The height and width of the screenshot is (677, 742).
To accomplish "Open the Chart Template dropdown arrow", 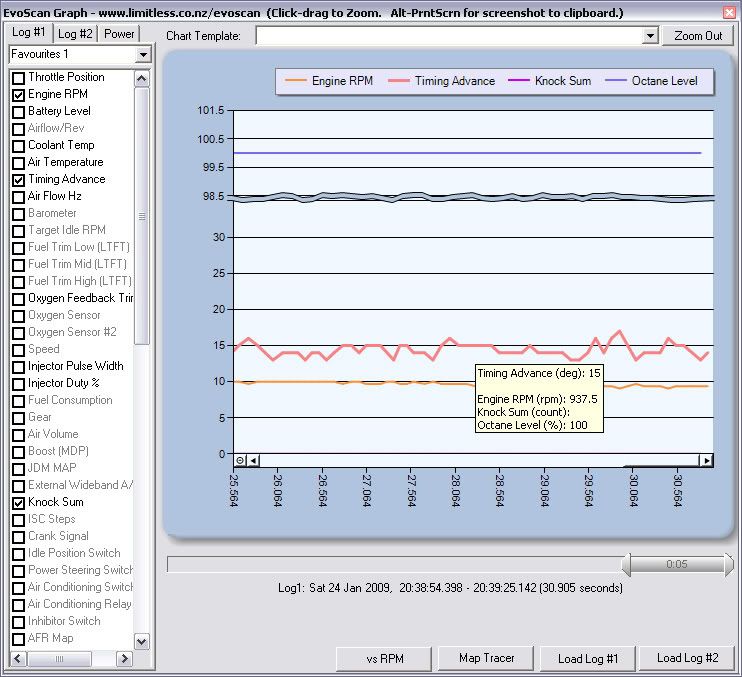I will pos(650,35).
